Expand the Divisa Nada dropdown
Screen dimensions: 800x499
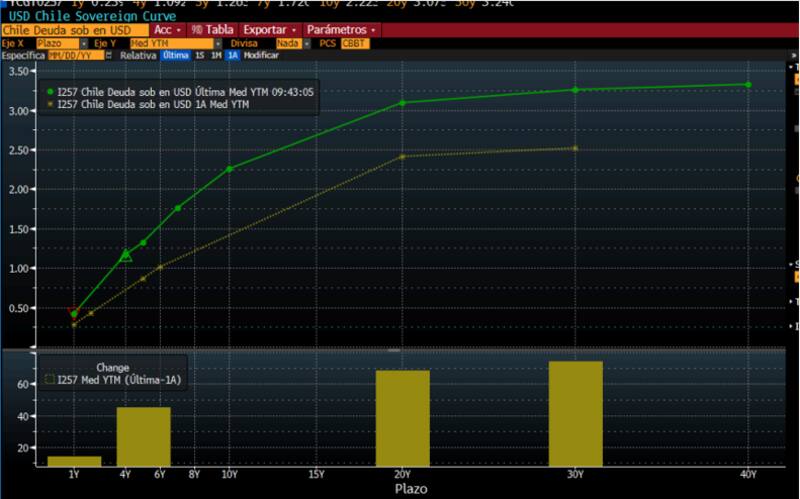[x=289, y=44]
